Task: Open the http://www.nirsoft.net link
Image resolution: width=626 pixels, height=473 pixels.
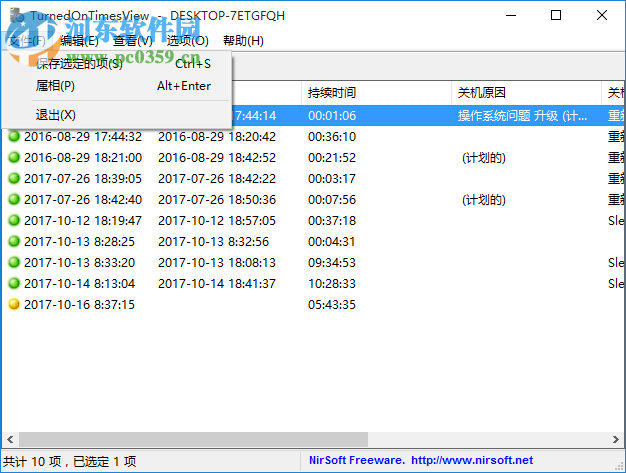Action: tap(472, 460)
